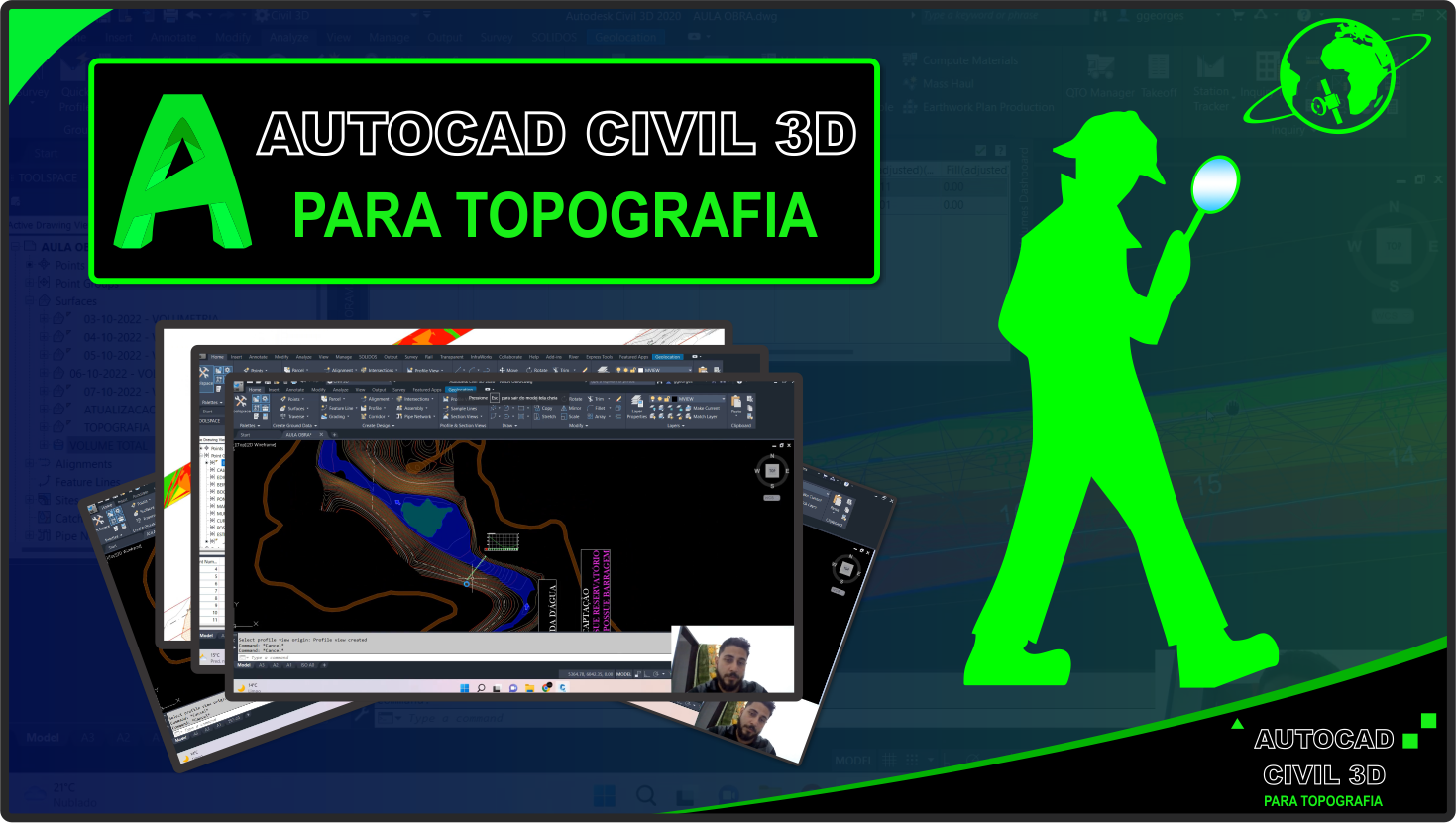The width and height of the screenshot is (1456, 823).
Task: Click the Paste clipboard icon
Action: coord(736,404)
